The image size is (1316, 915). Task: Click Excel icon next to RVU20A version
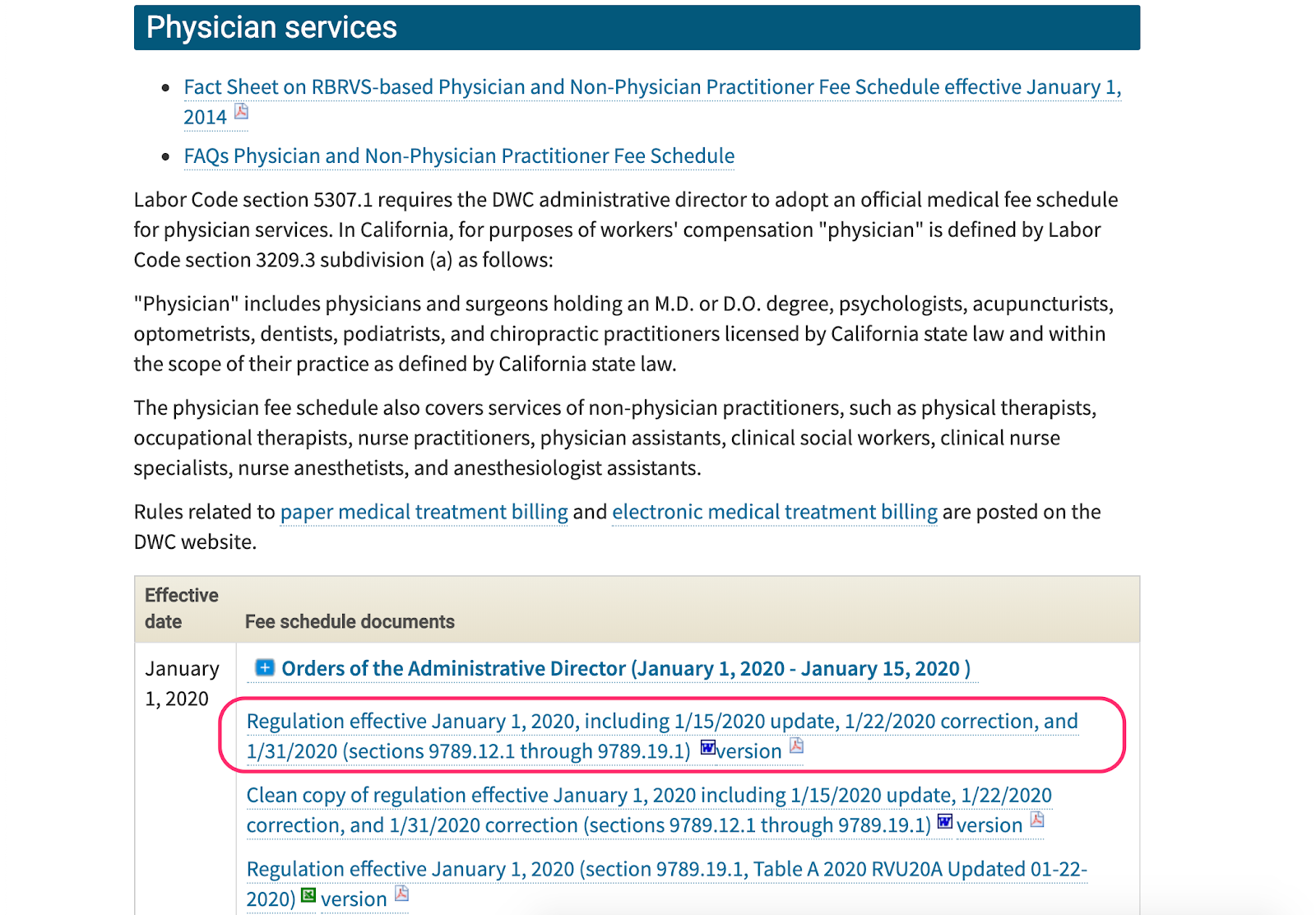coord(308,895)
